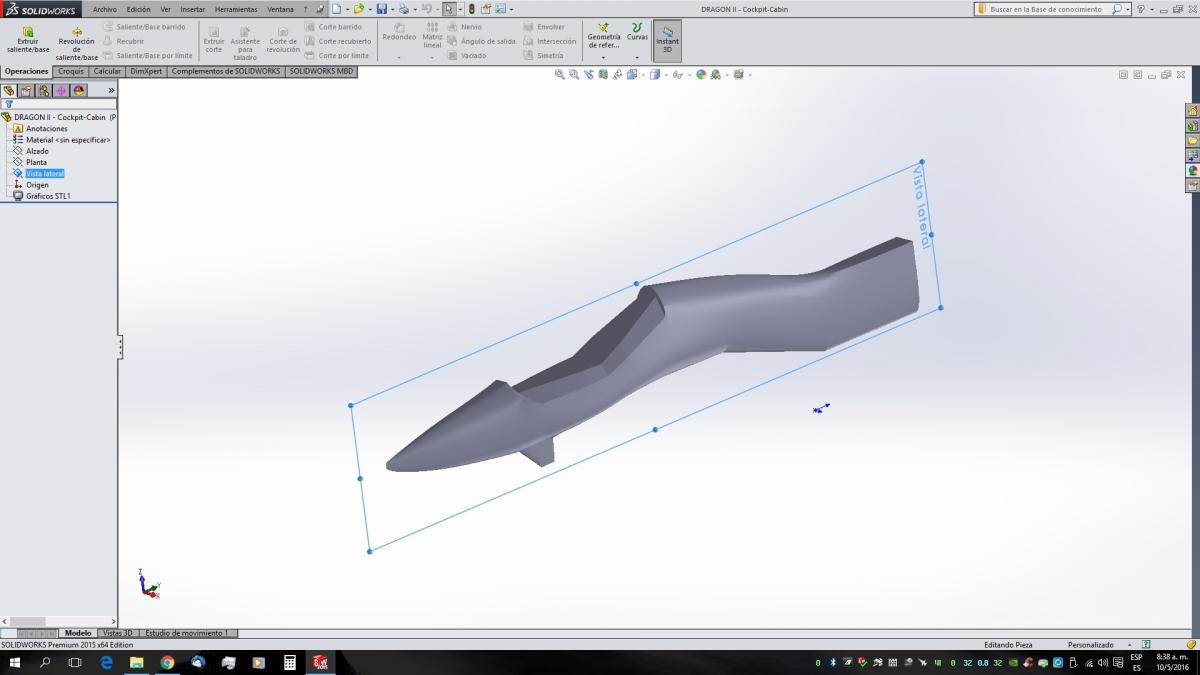Click the New document icon

coord(336,9)
